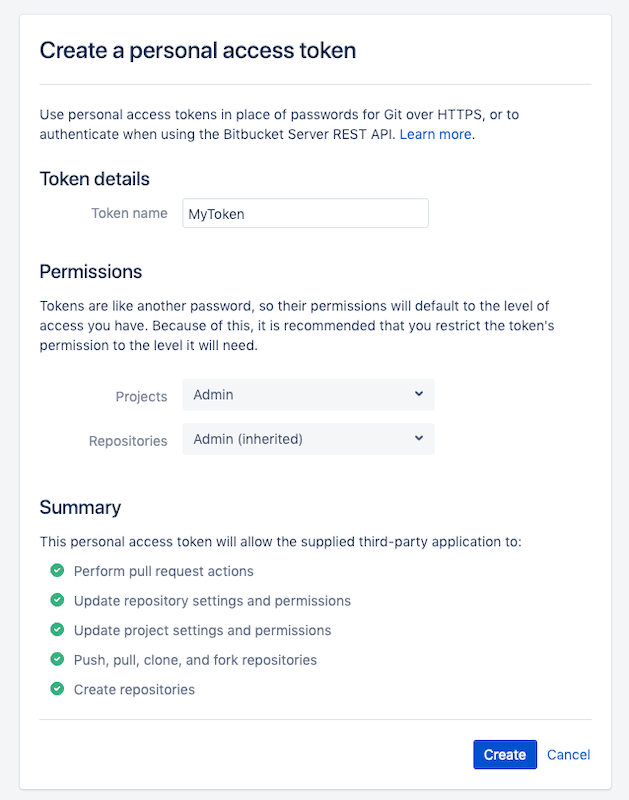629x800 pixels.
Task: Click the "Repositories" field label
Action: point(128,440)
